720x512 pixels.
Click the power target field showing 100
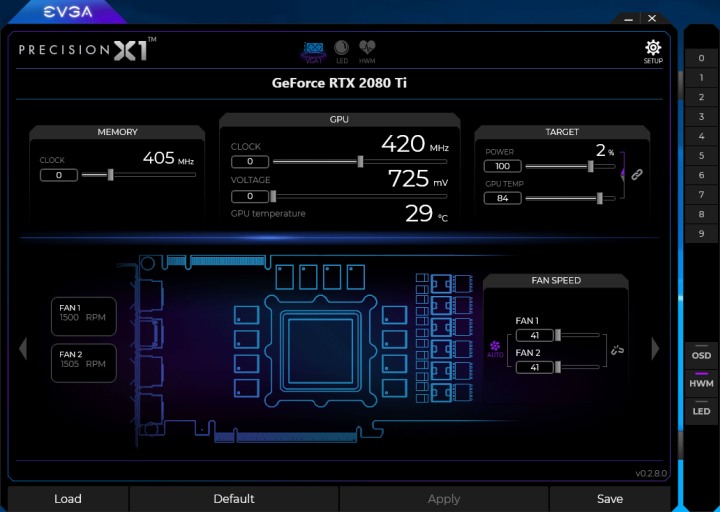tap(503, 166)
